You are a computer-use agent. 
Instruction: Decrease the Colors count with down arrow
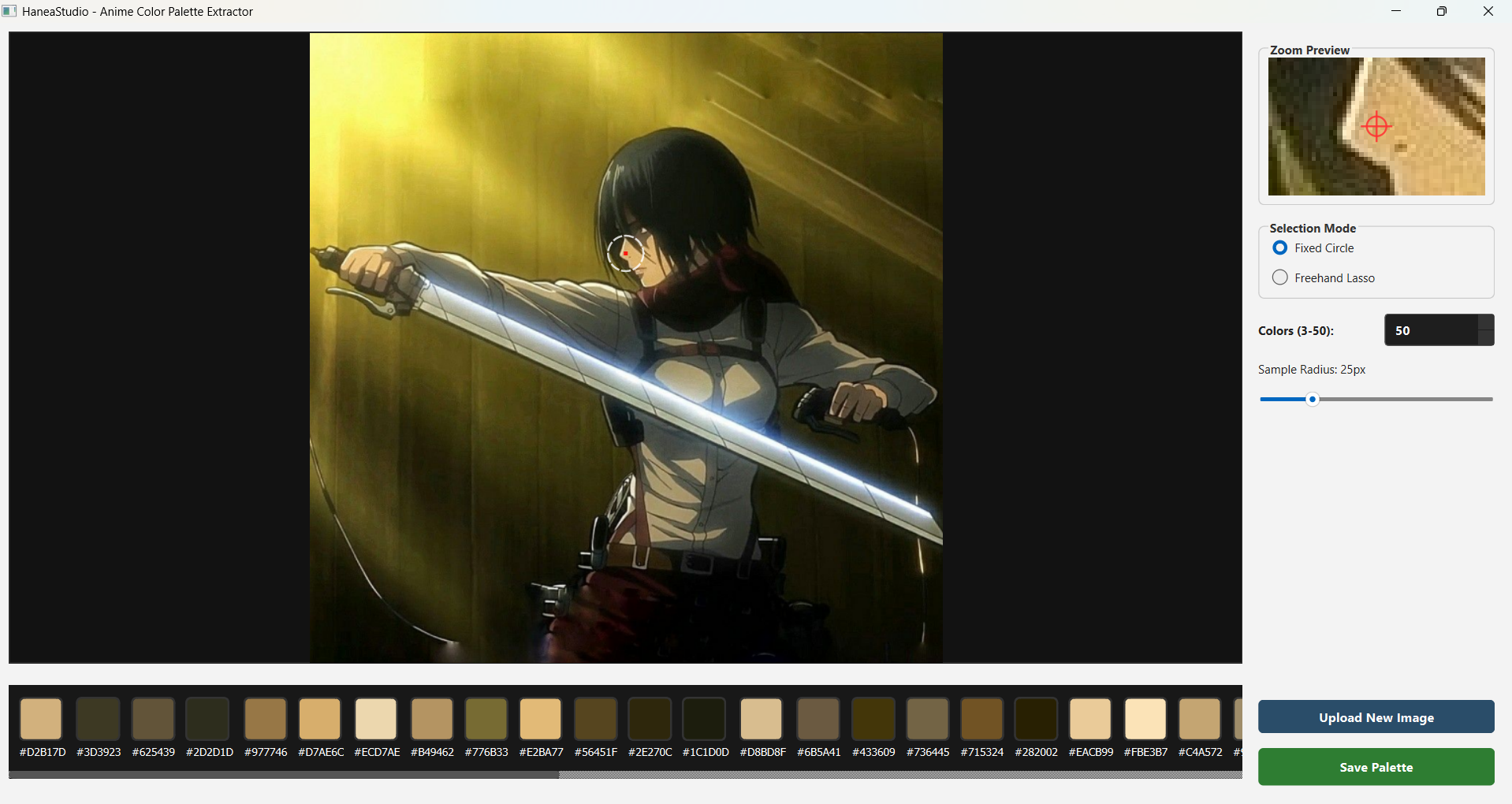pyautogui.click(x=1486, y=338)
